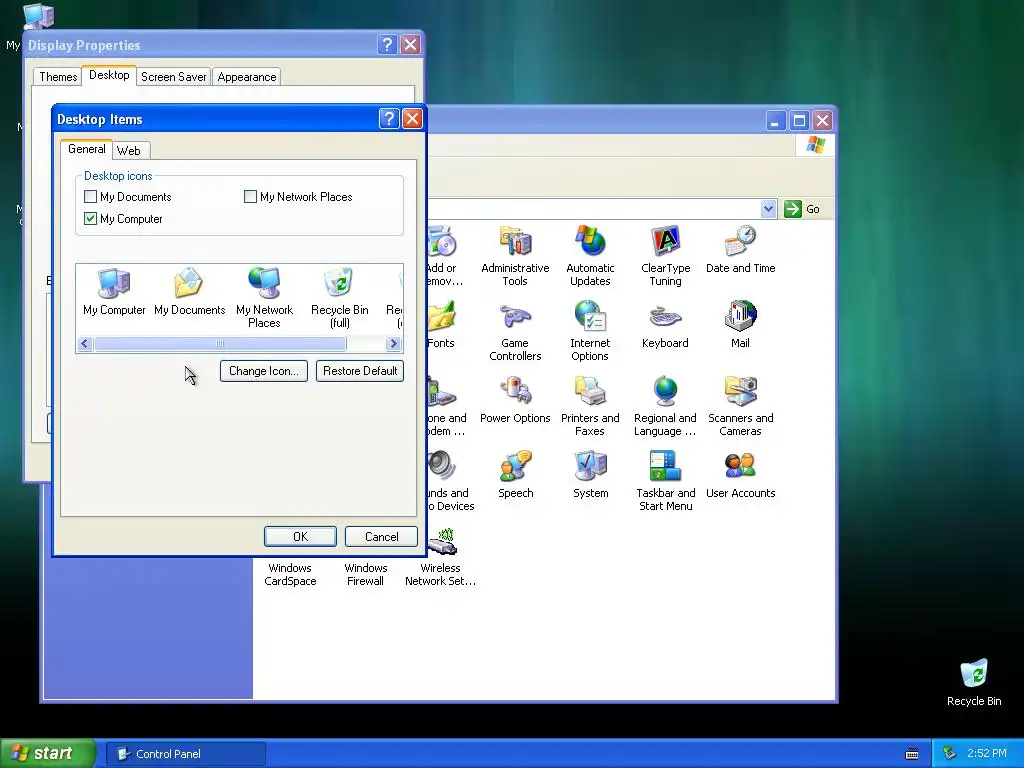Uncheck My Computer desktop icon checkbox

click(91, 219)
